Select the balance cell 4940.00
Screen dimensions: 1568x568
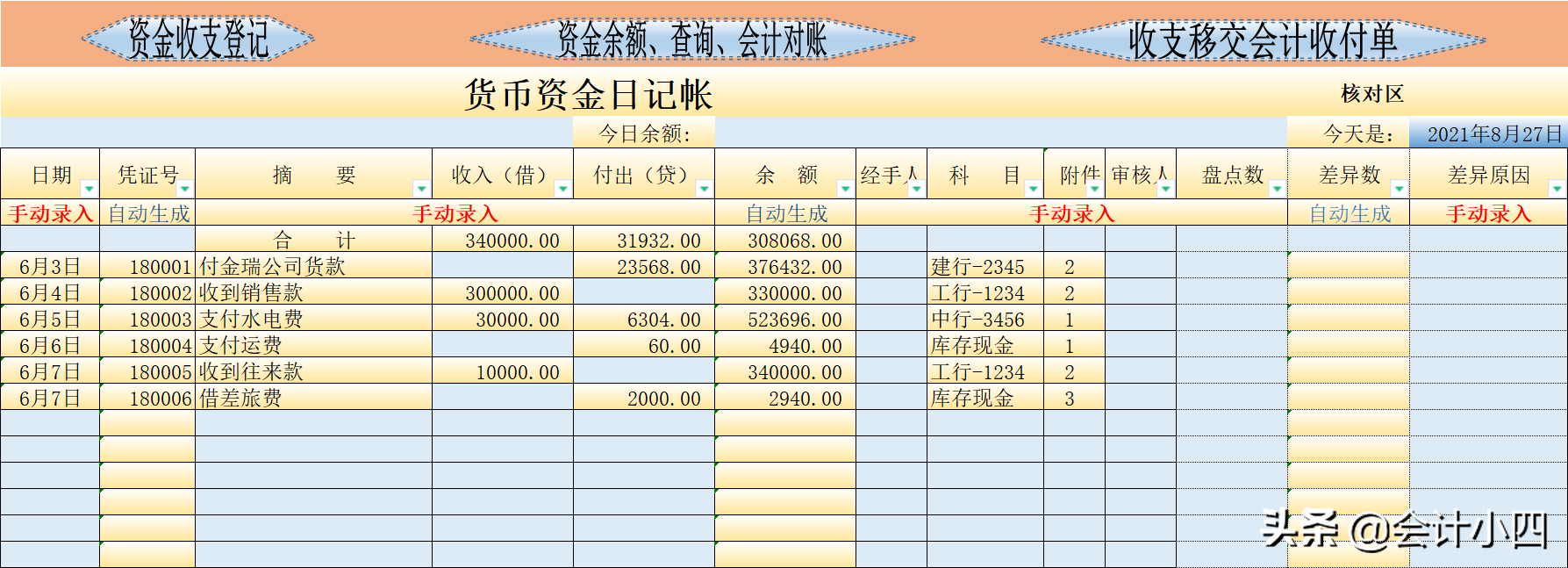pos(785,345)
